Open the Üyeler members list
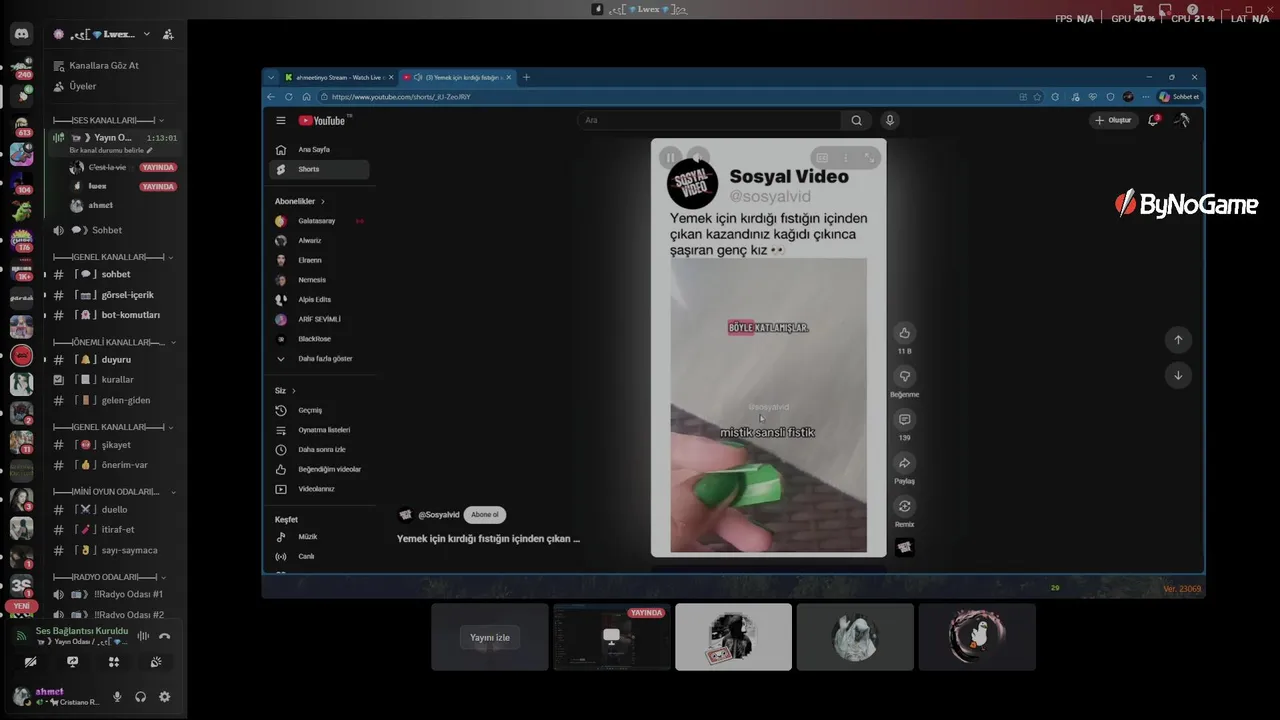 (x=83, y=86)
